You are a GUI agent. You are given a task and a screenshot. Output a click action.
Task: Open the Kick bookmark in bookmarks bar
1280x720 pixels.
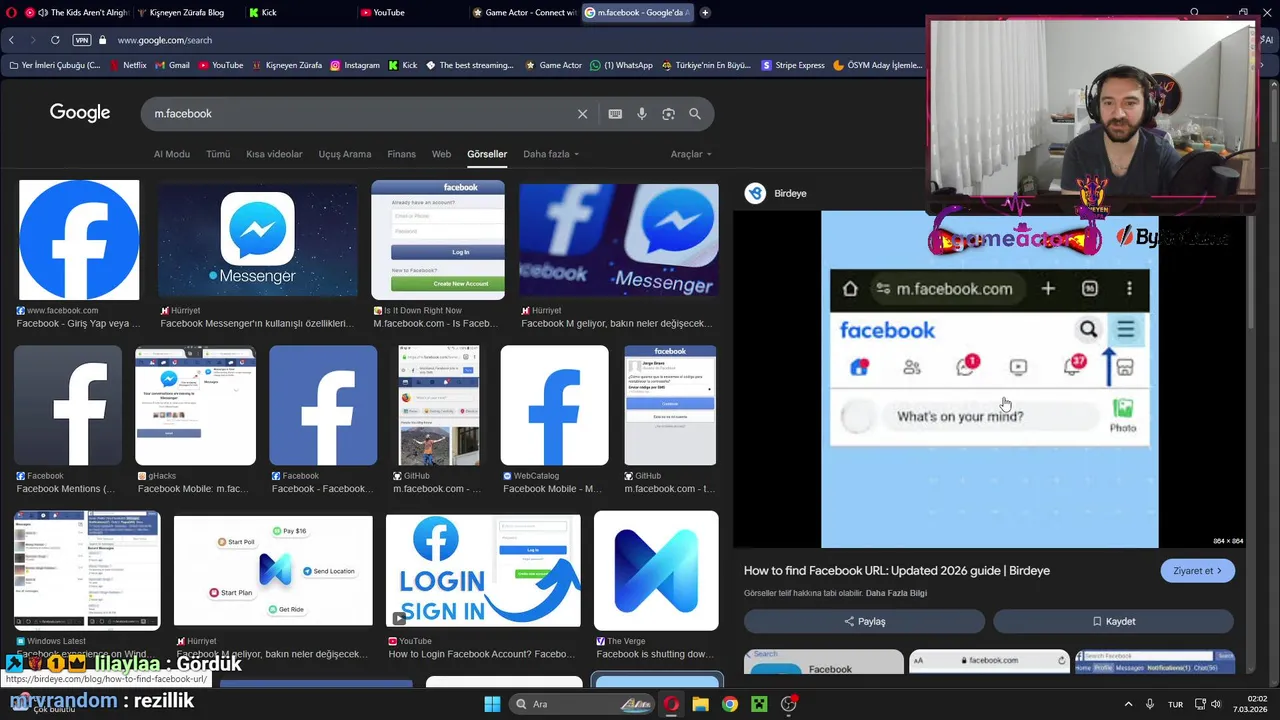tap(403, 65)
